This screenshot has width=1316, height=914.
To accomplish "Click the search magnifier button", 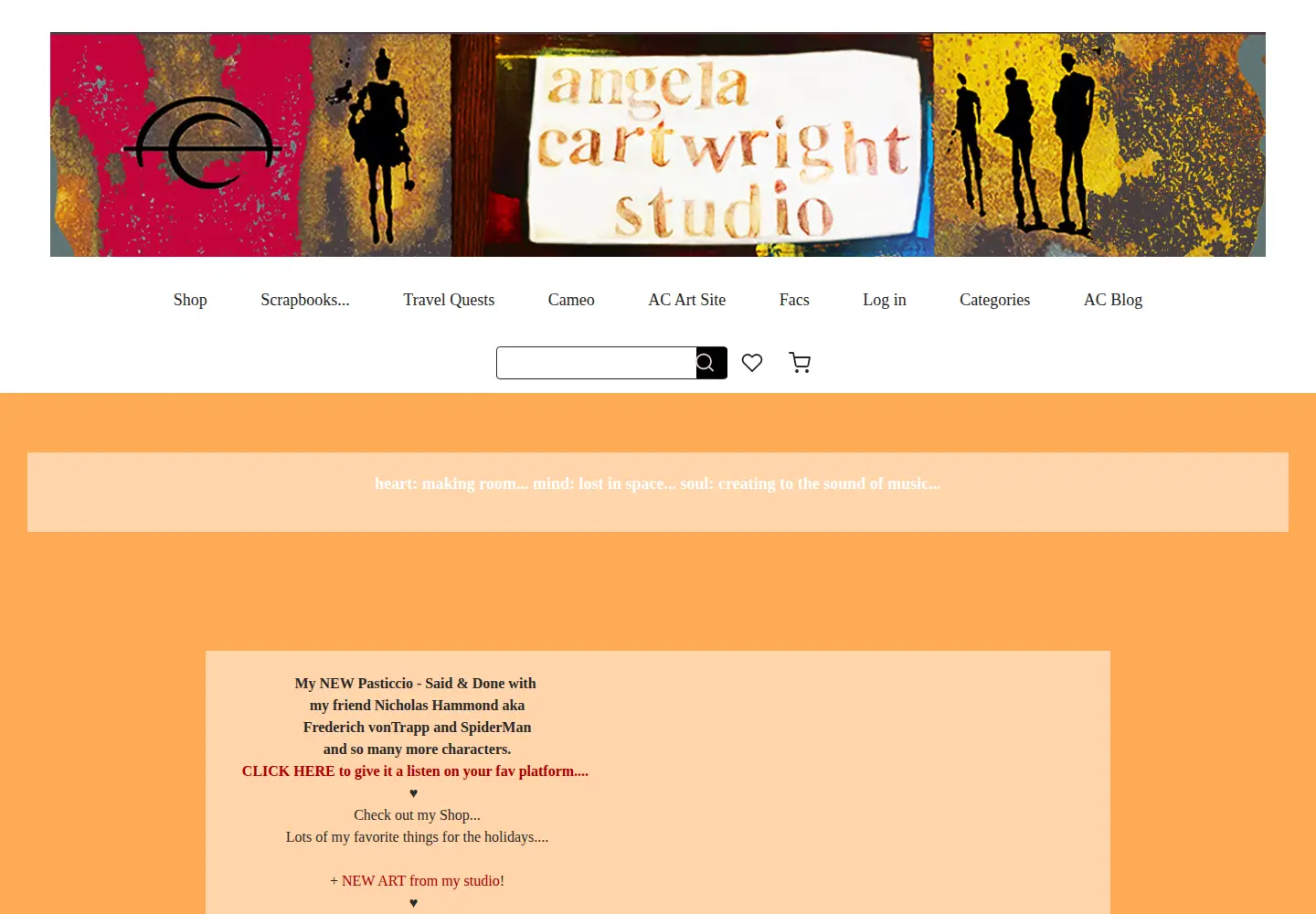I will (x=711, y=363).
